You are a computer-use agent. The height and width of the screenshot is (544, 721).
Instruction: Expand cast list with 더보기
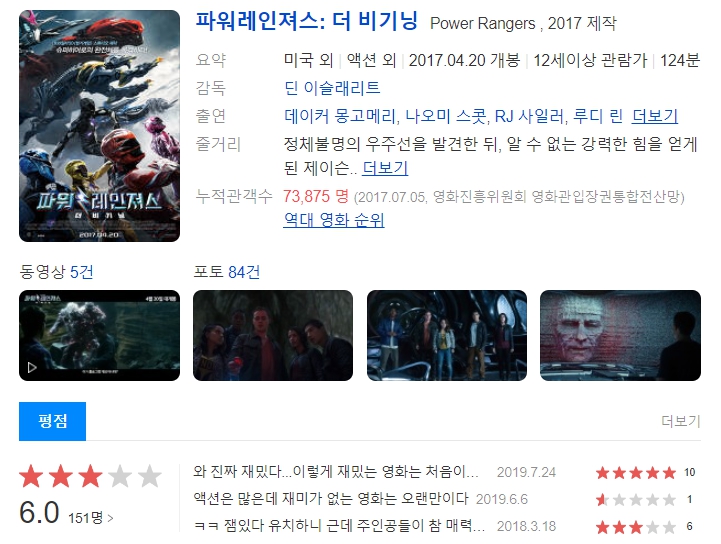click(x=655, y=116)
